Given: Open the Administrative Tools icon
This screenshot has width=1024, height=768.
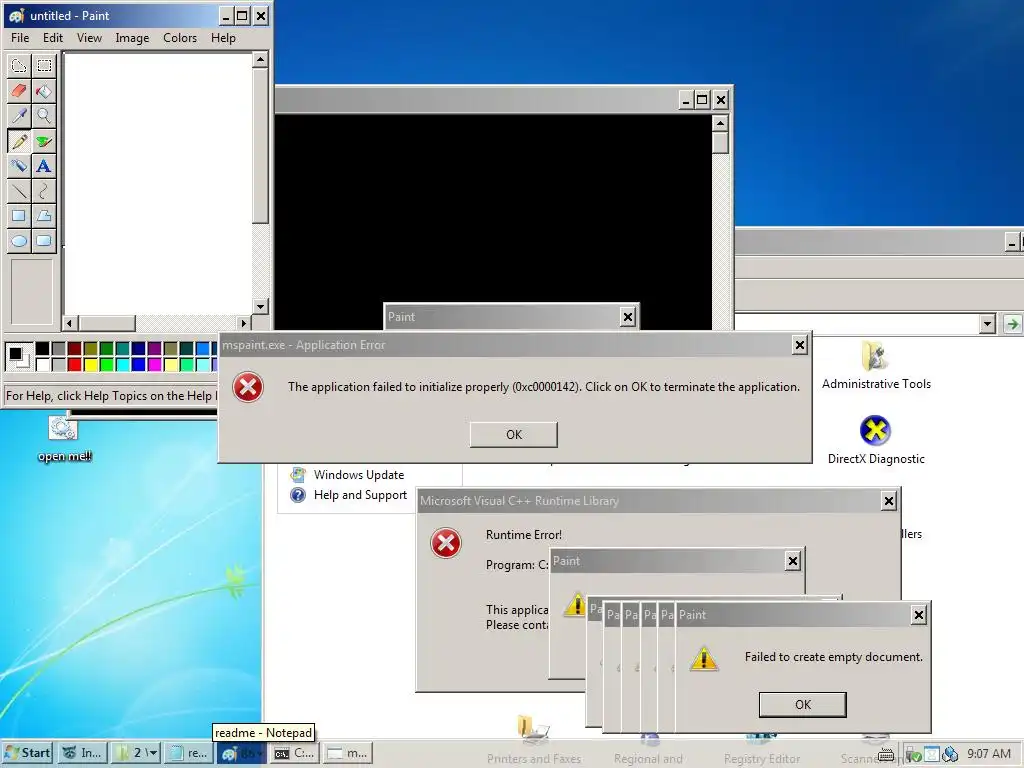Looking at the screenshot, I should coord(876,364).
